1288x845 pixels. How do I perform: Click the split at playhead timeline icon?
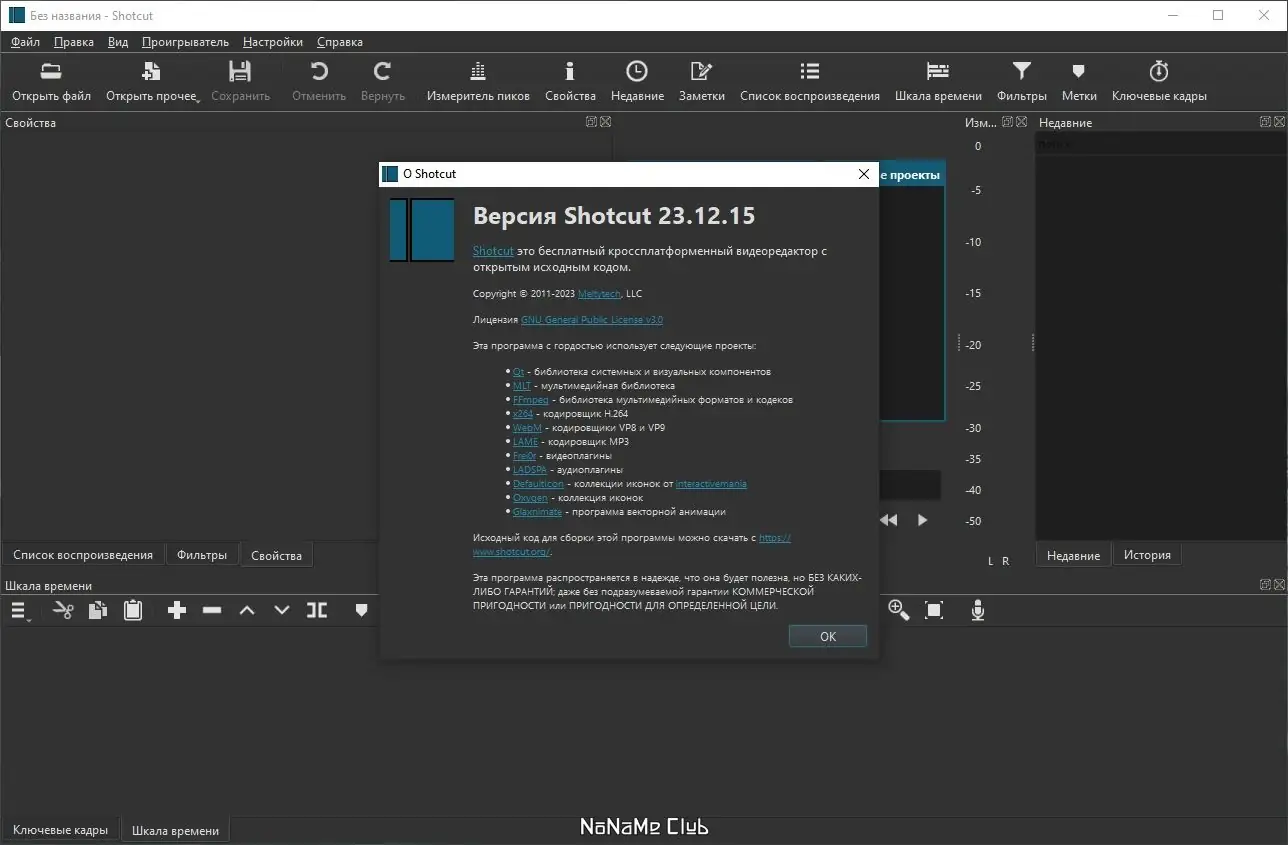[x=317, y=610]
